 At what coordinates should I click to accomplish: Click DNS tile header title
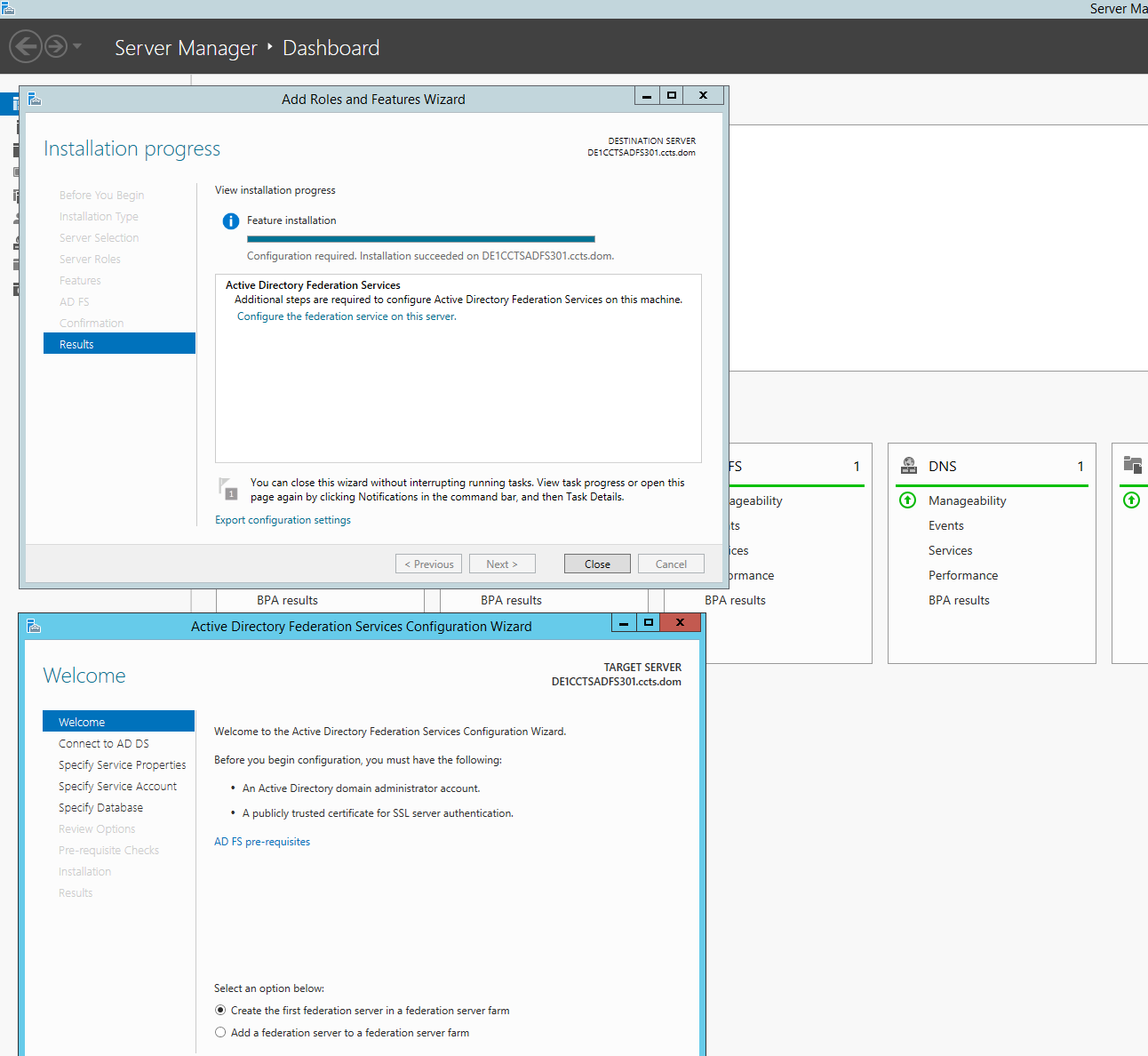click(943, 466)
